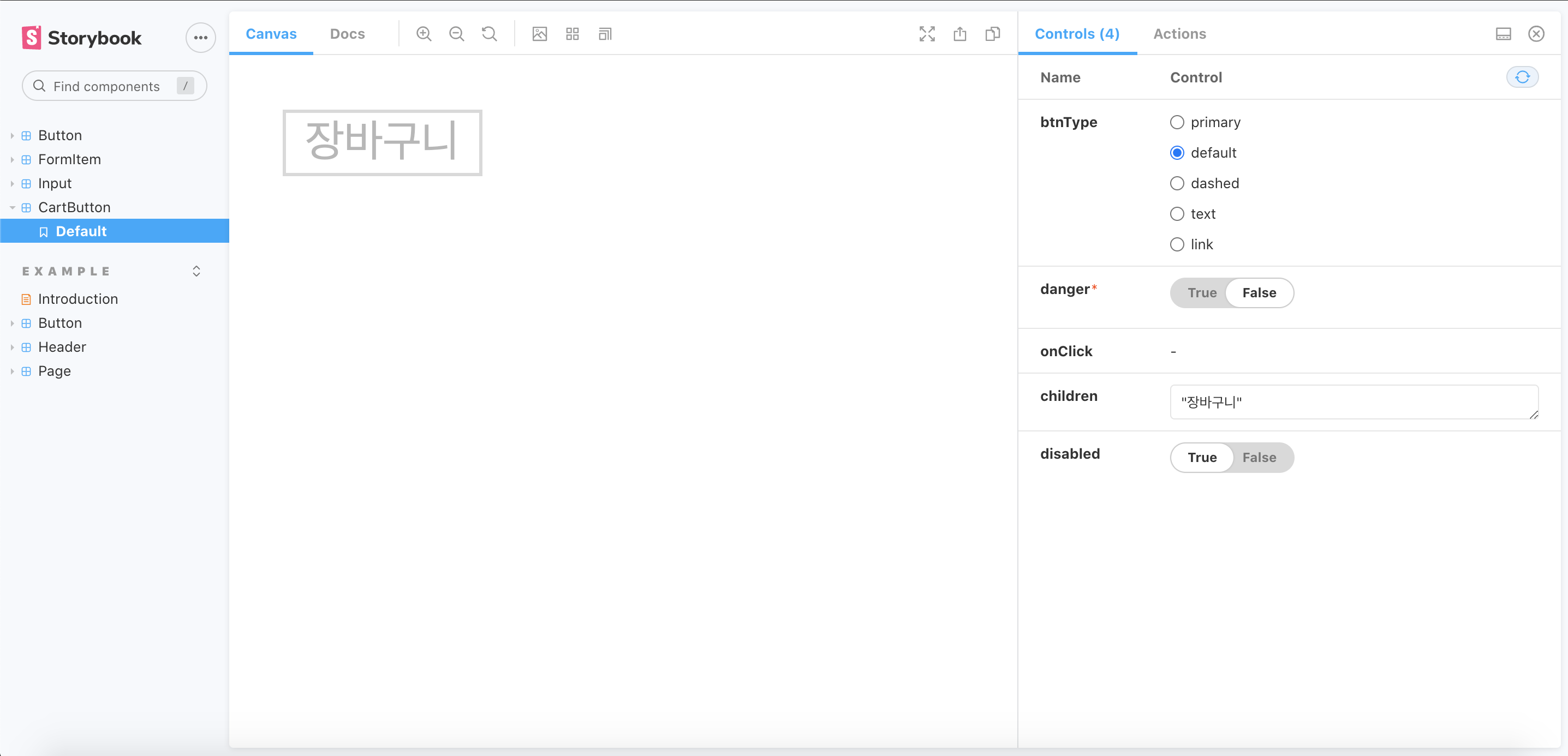The width and height of the screenshot is (1568, 756).
Task: Set the disabled toggle to False
Action: 1259,458
